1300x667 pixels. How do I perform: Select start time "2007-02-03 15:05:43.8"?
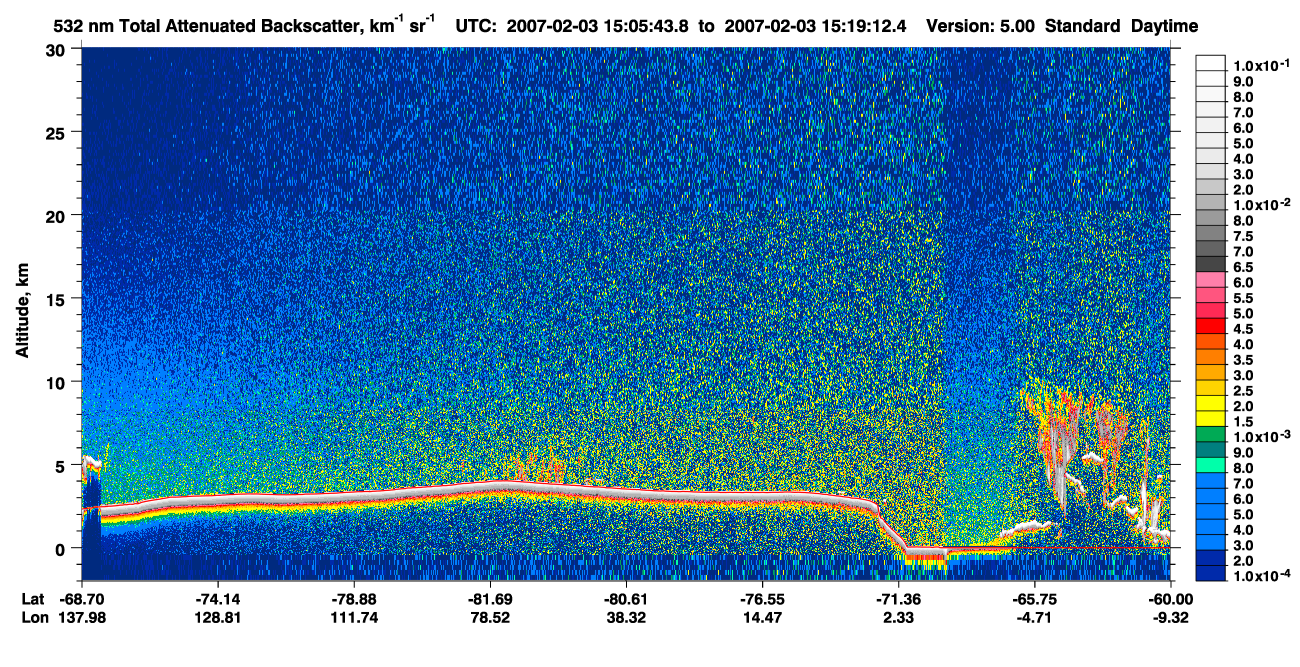click(598, 26)
